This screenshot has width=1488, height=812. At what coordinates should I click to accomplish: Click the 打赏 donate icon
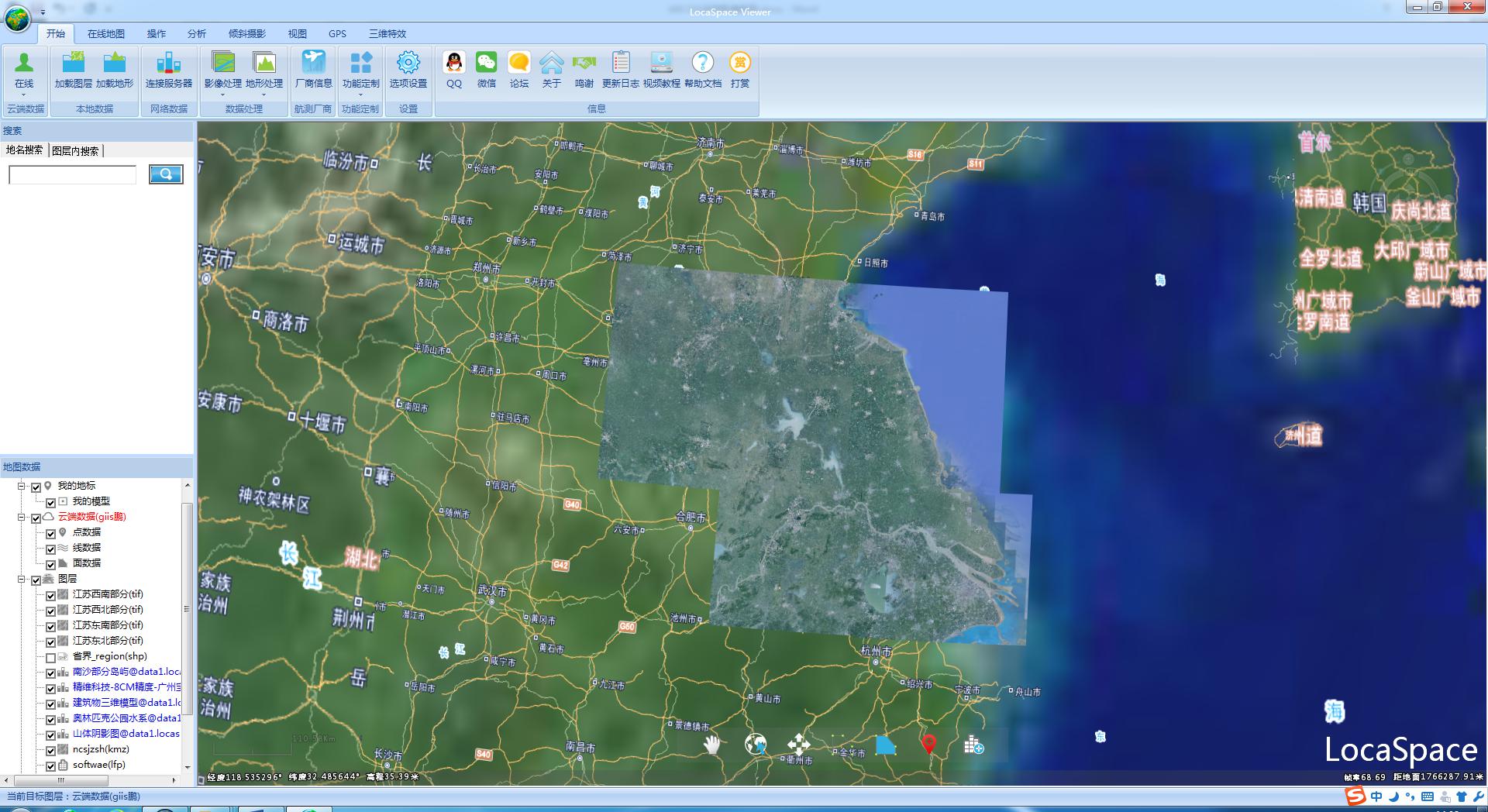tap(740, 63)
